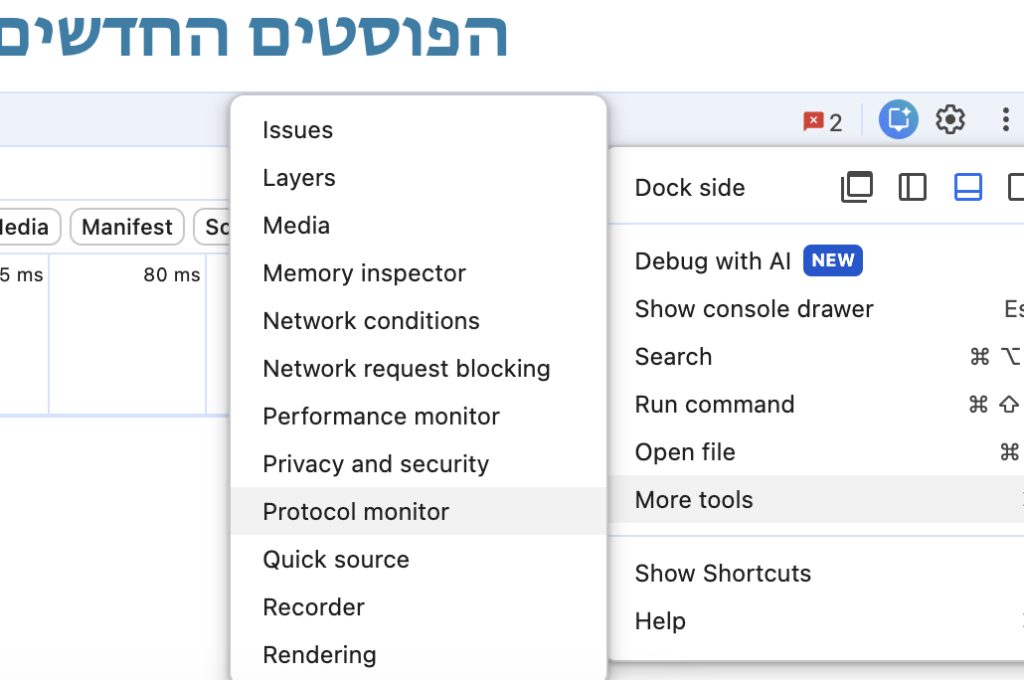Screen dimensions: 1024x680
Task: Select the Run command option
Action: point(714,405)
